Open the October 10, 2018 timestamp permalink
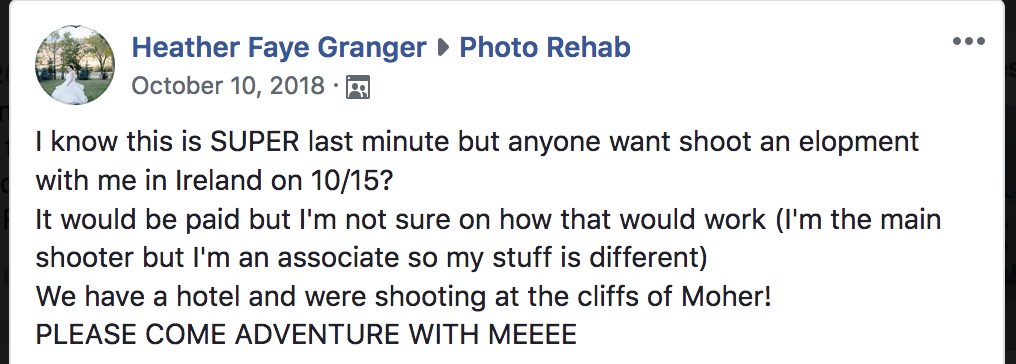The image size is (1016, 364). pyautogui.click(x=228, y=85)
